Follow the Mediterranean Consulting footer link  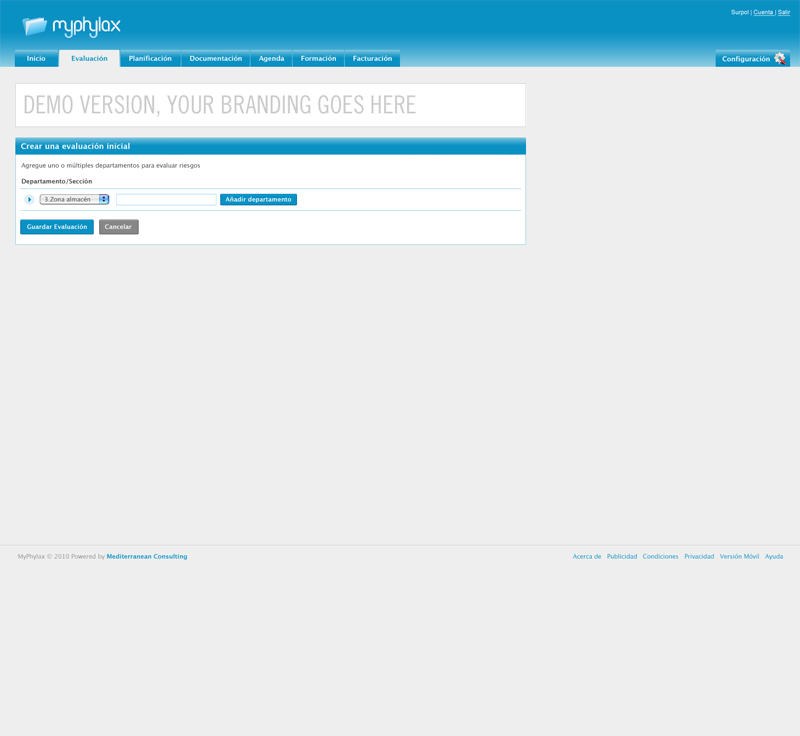[146, 556]
